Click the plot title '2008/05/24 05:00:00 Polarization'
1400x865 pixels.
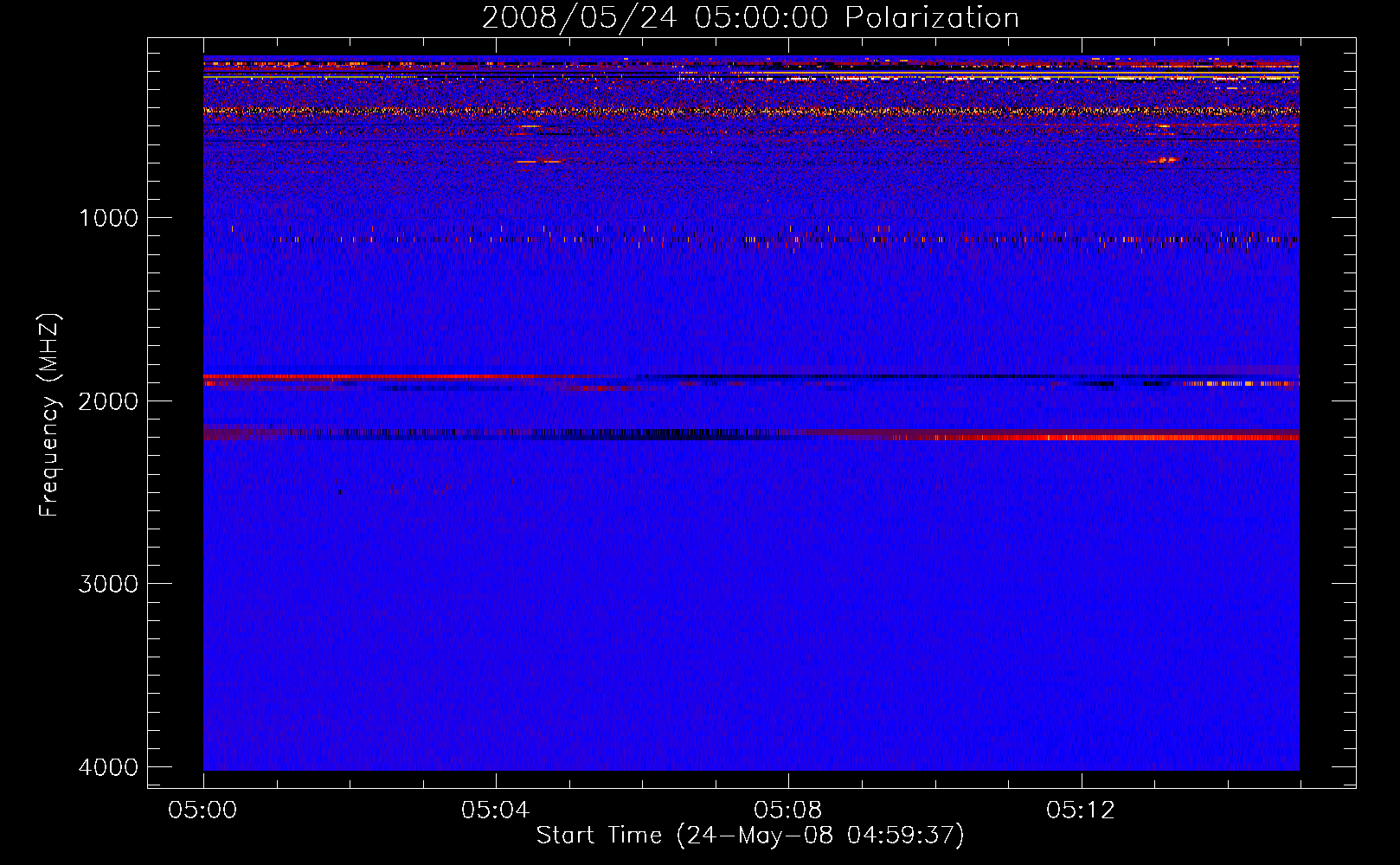pyautogui.click(x=750, y=17)
